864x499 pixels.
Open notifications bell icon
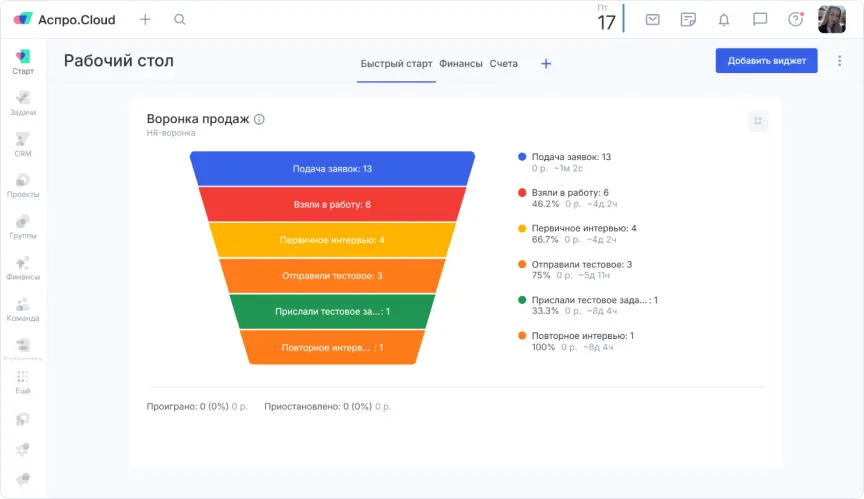click(724, 19)
